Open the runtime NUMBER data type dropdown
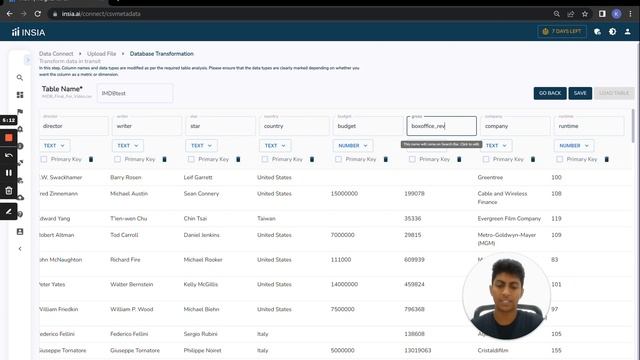Viewport: 640px width, 360px height. [x=574, y=146]
